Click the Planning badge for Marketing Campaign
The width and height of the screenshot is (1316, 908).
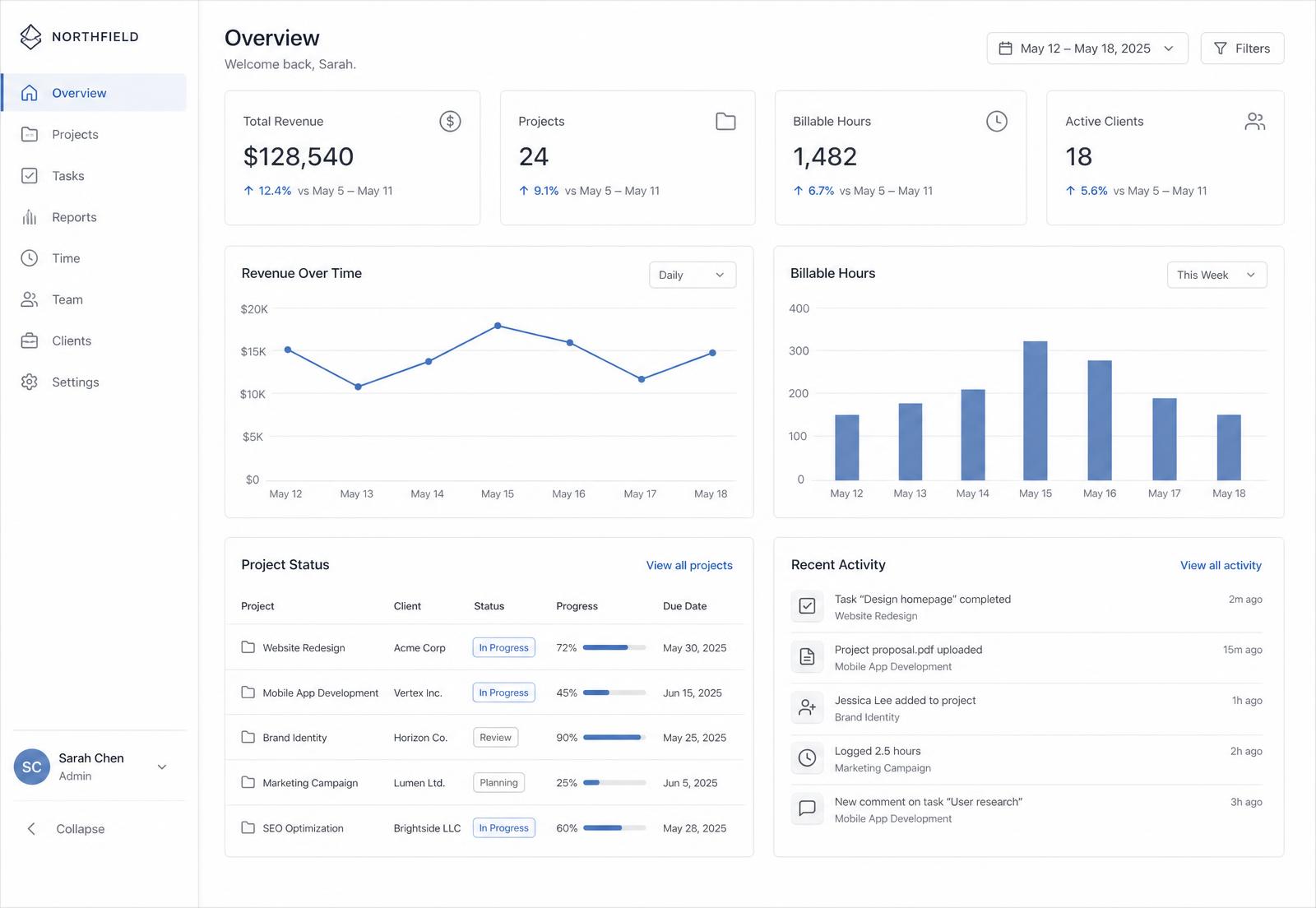point(498,782)
